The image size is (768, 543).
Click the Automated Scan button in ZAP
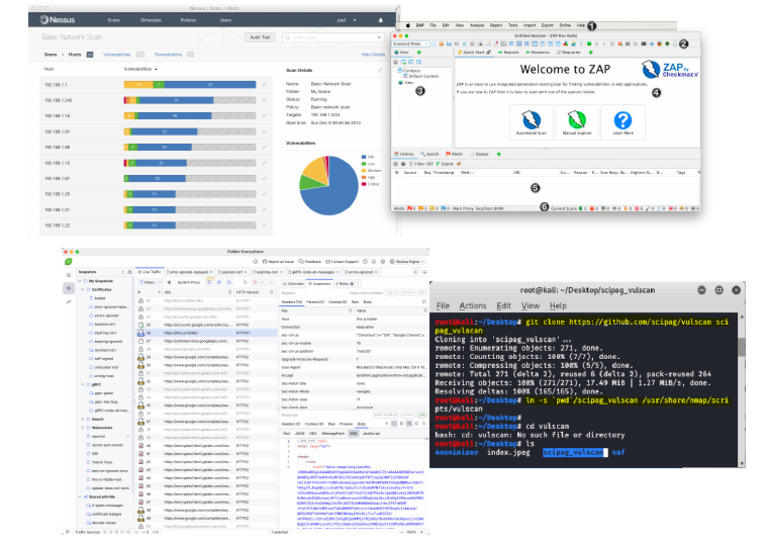(x=531, y=122)
